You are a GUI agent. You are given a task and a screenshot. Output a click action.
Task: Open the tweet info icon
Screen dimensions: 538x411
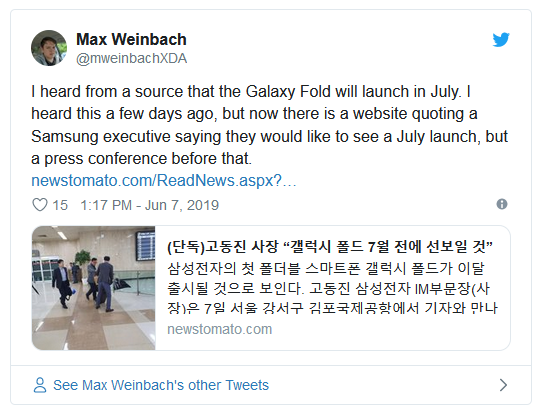click(x=502, y=204)
